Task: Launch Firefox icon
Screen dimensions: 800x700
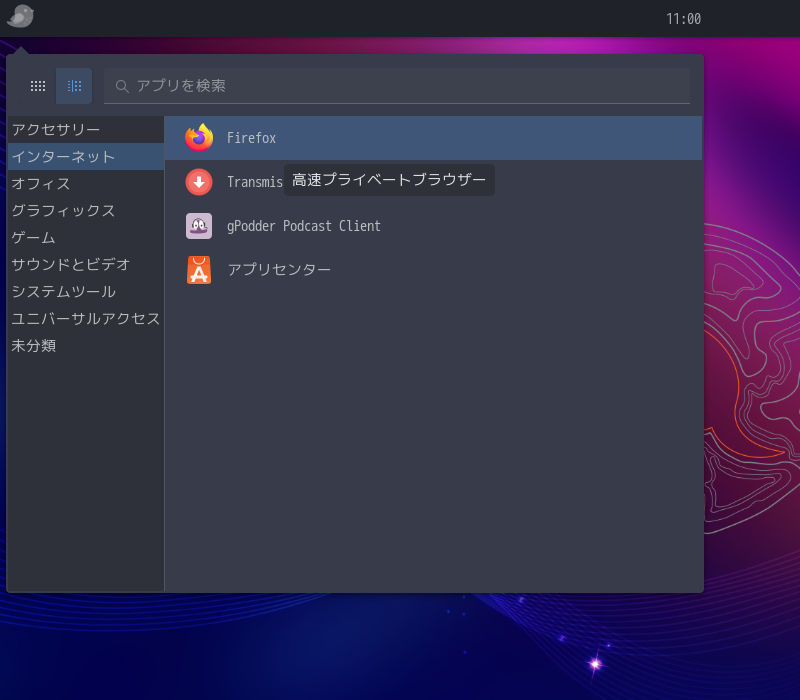Action: [199, 138]
